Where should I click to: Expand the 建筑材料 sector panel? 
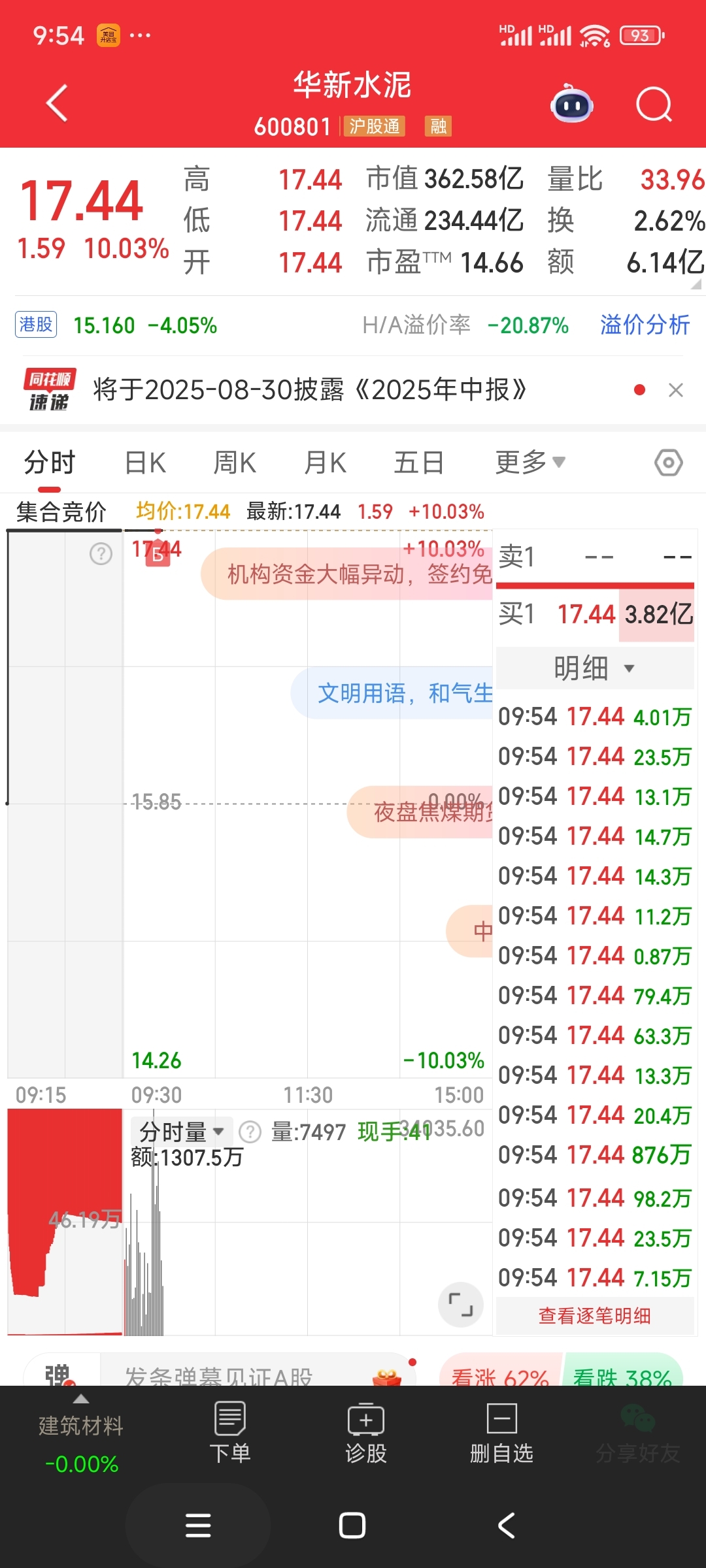pos(81,1433)
